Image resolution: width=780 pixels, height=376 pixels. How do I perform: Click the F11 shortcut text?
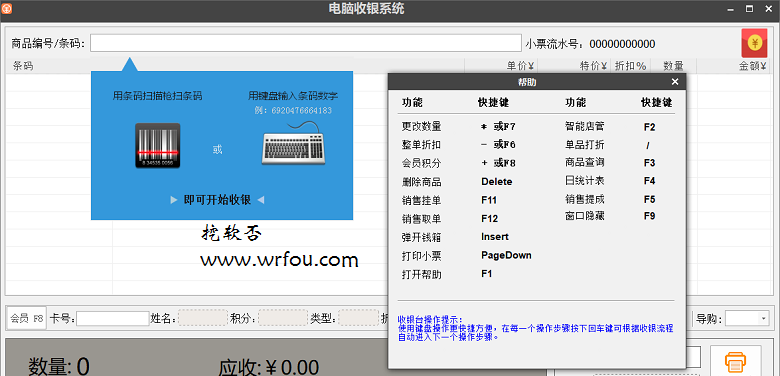488,200
